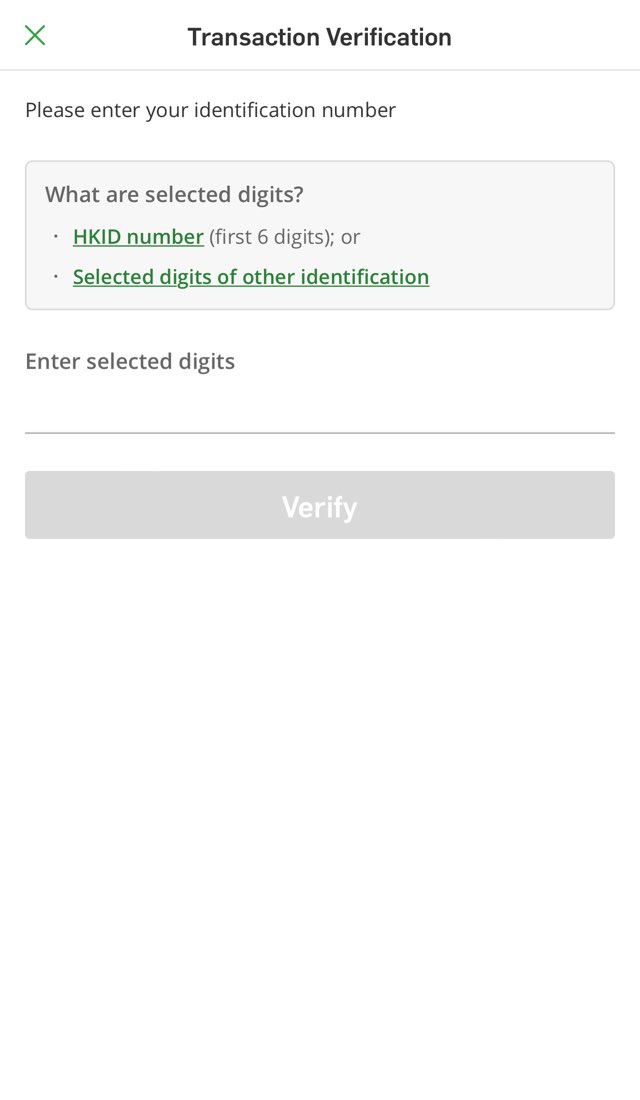This screenshot has width=640, height=1100.
Task: Click the word 'Enter' above the input
Action: [52, 361]
